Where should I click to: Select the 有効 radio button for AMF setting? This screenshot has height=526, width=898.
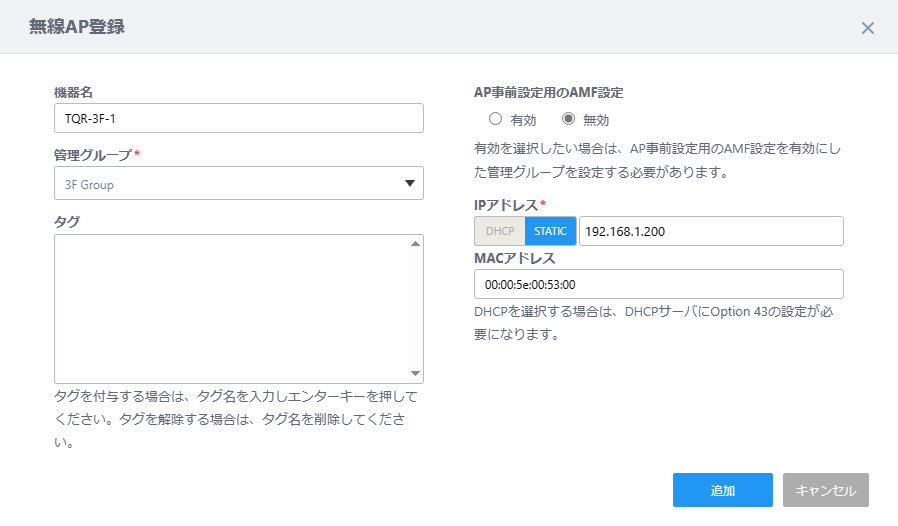coord(495,119)
